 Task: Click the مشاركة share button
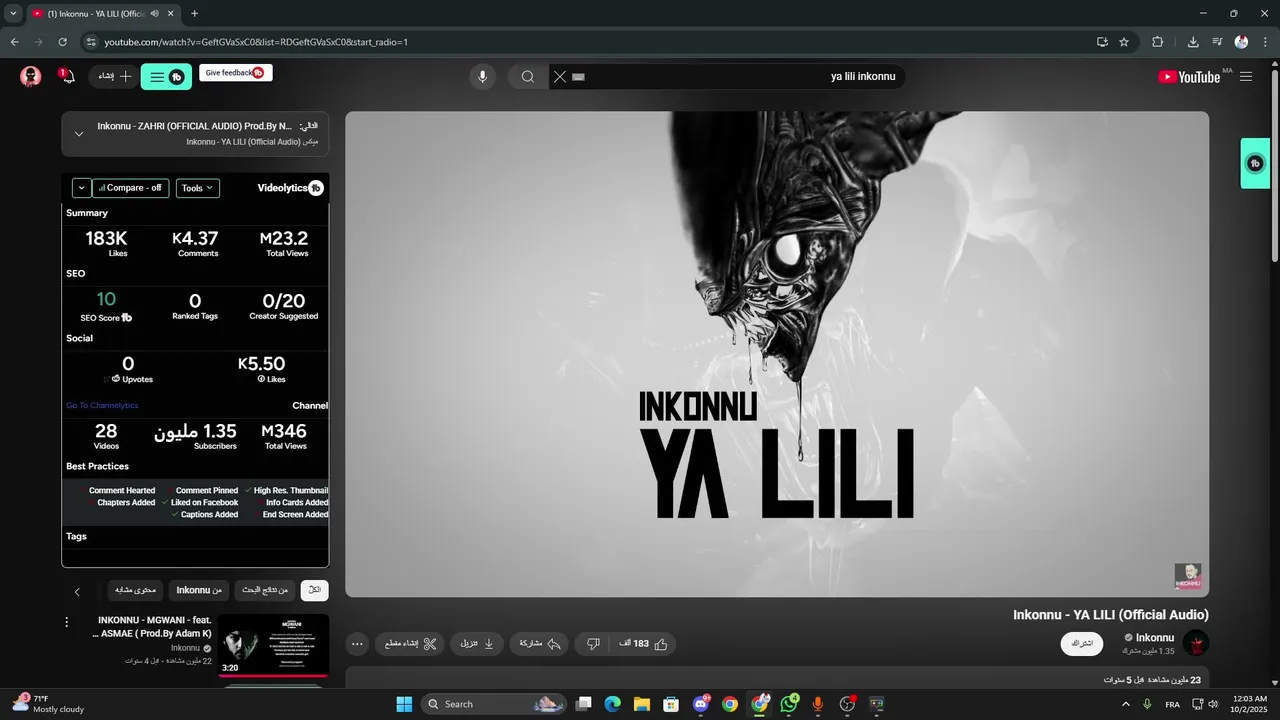tap(539, 644)
